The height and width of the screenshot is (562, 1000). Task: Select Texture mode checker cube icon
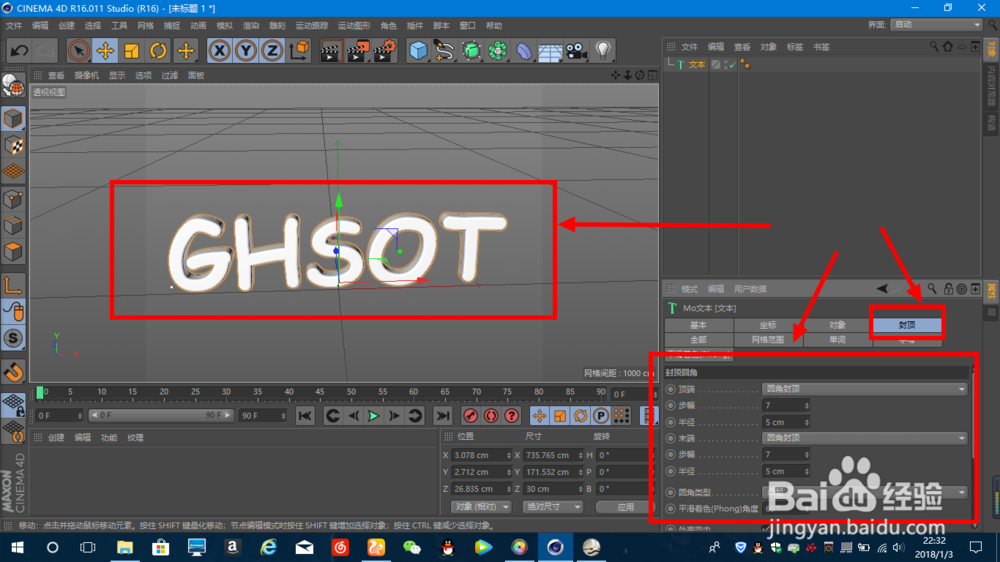coord(13,145)
